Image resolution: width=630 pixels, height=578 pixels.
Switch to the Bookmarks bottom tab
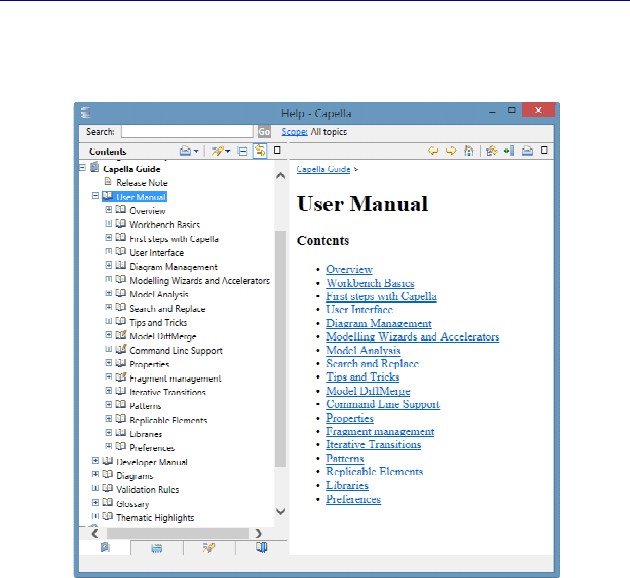point(262,548)
